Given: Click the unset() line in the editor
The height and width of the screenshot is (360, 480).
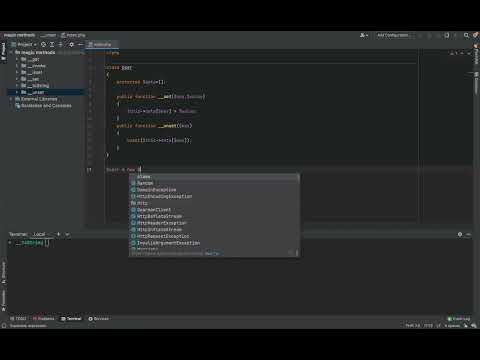Looking at the screenshot, I should pyautogui.click(x=159, y=140).
